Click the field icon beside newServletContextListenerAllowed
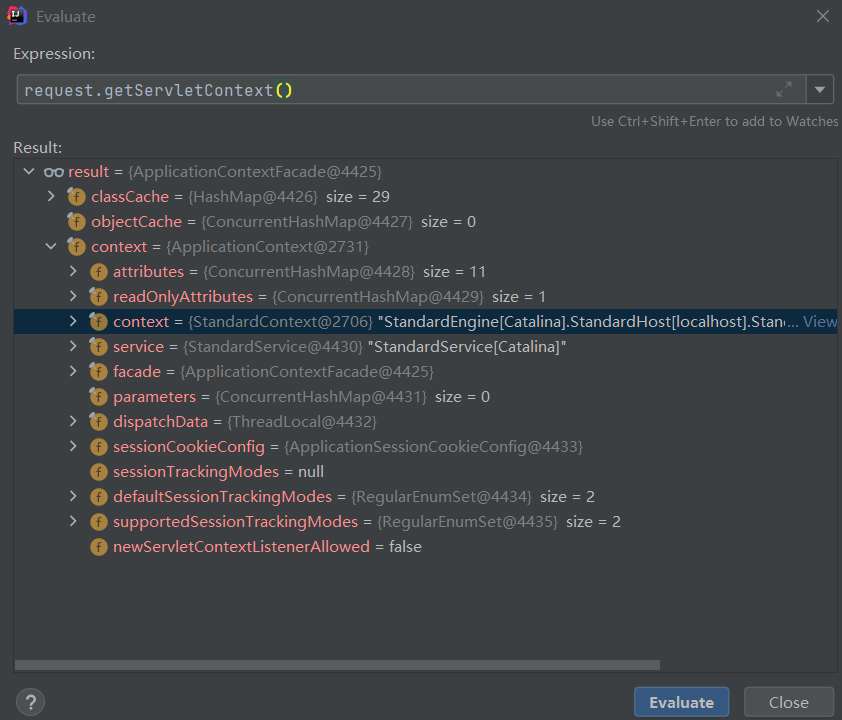The image size is (842, 720). [x=98, y=547]
